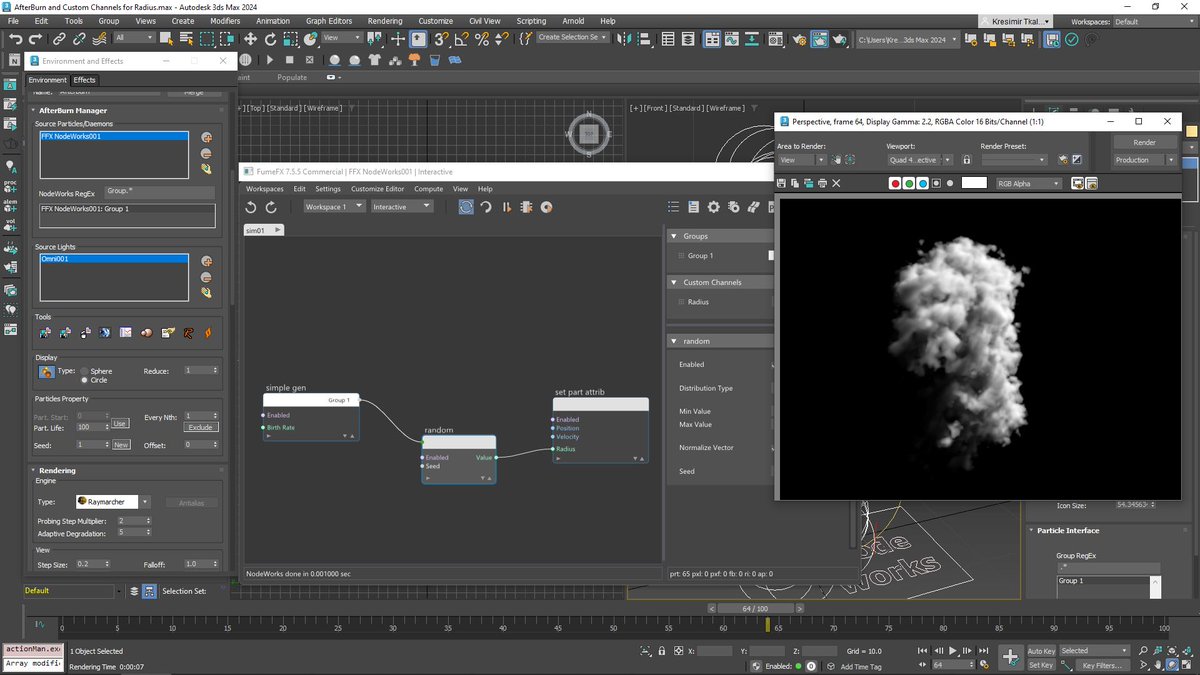Clear the rendered image with X icon
1200x675 pixels.
836,183
